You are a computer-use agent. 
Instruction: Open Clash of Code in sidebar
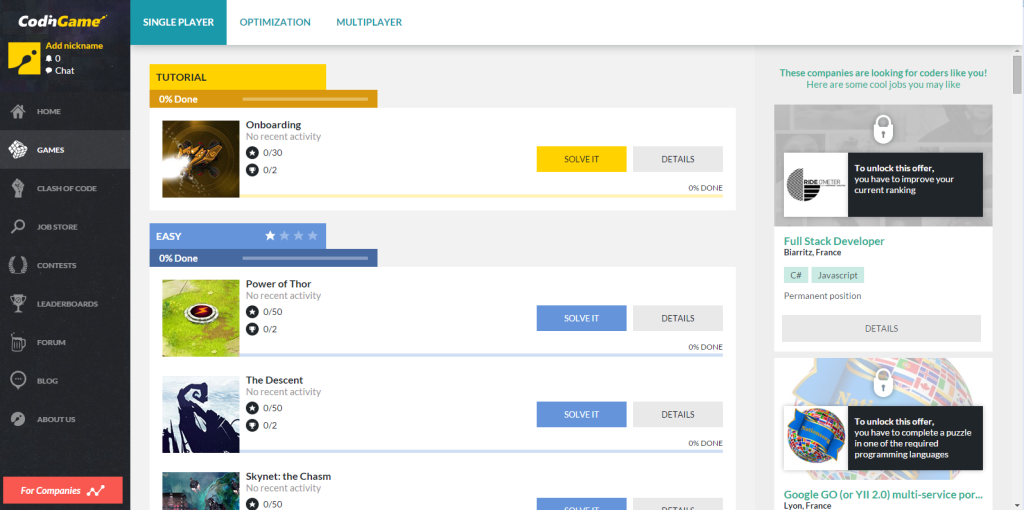(65, 188)
